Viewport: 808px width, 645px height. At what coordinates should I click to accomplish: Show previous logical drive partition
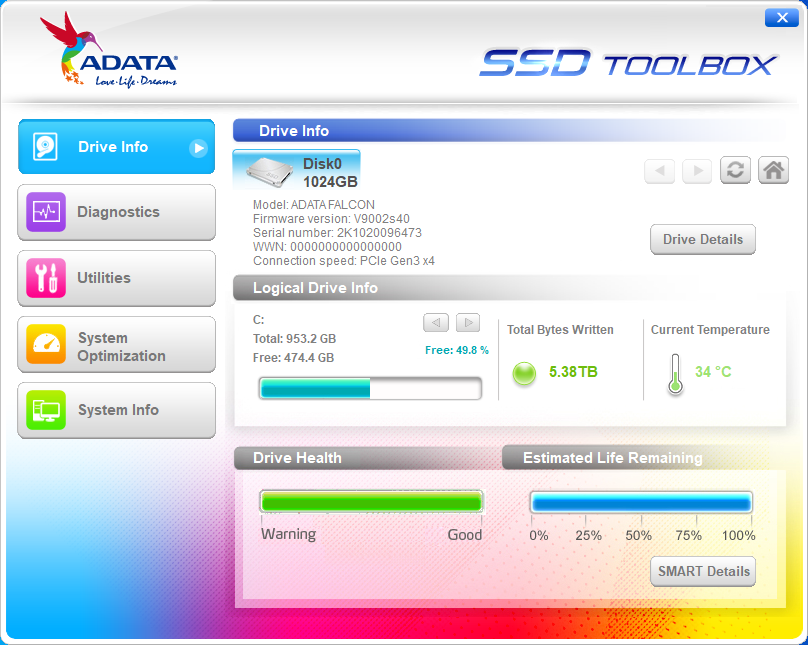pyautogui.click(x=436, y=322)
